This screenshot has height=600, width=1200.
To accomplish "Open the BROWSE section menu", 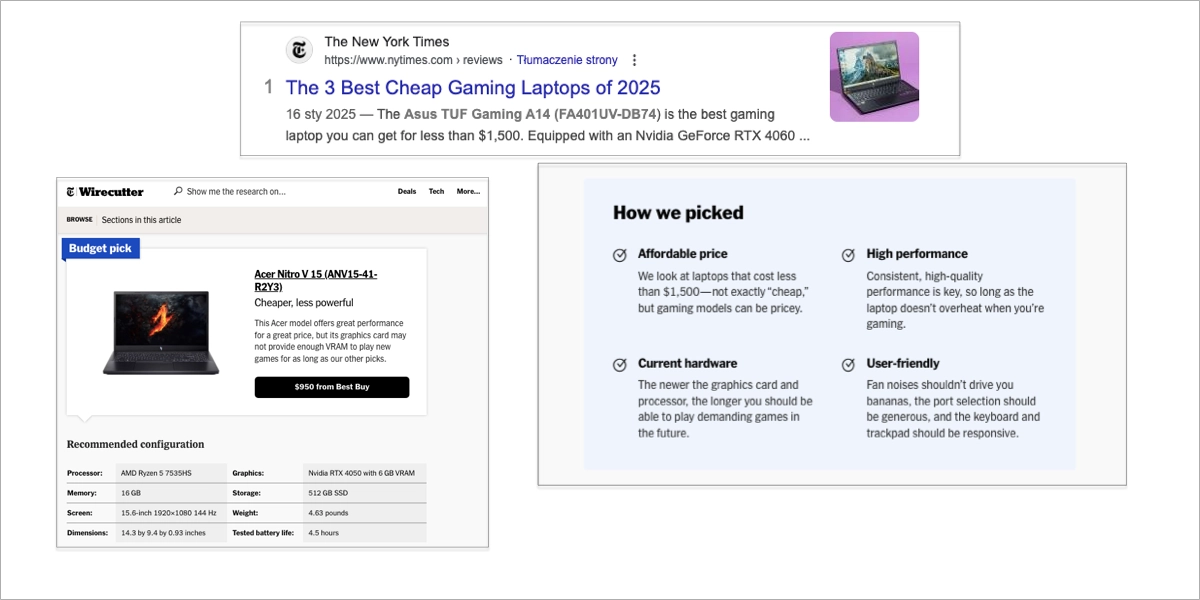I will [78, 219].
